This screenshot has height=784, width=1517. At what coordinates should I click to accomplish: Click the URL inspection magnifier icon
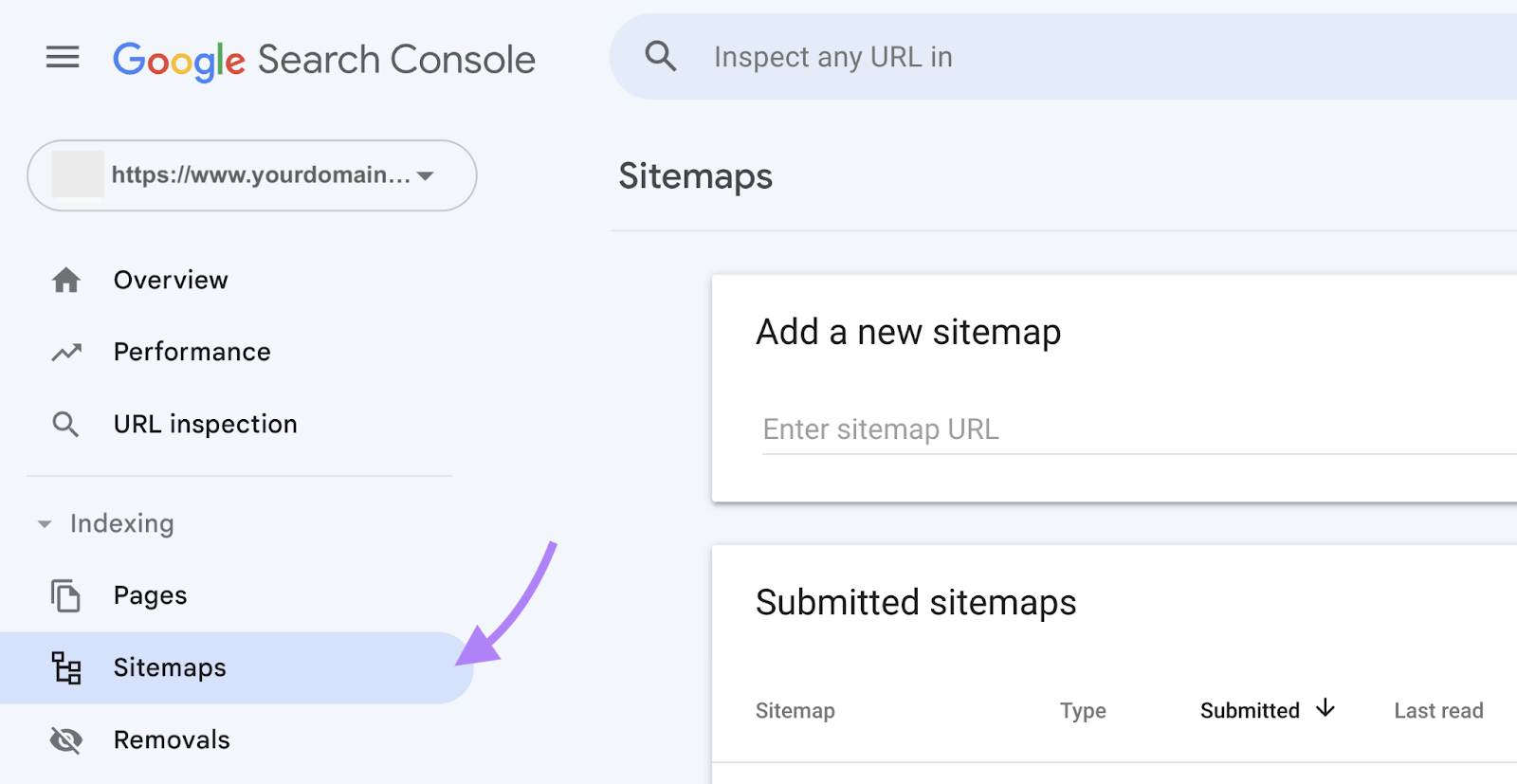(65, 425)
